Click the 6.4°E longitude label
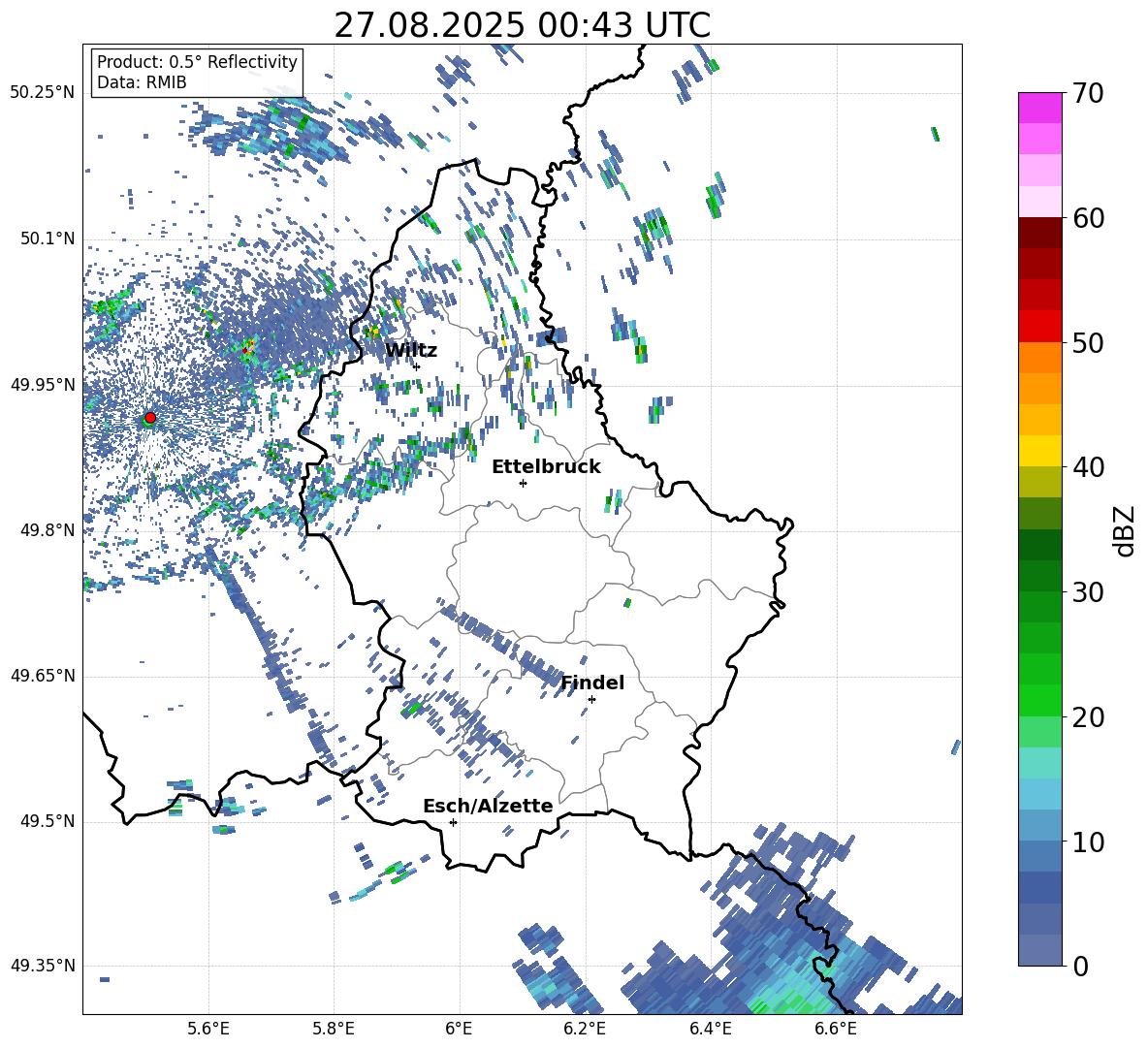Viewport: 1148px width, 1048px height. pyautogui.click(x=710, y=1029)
